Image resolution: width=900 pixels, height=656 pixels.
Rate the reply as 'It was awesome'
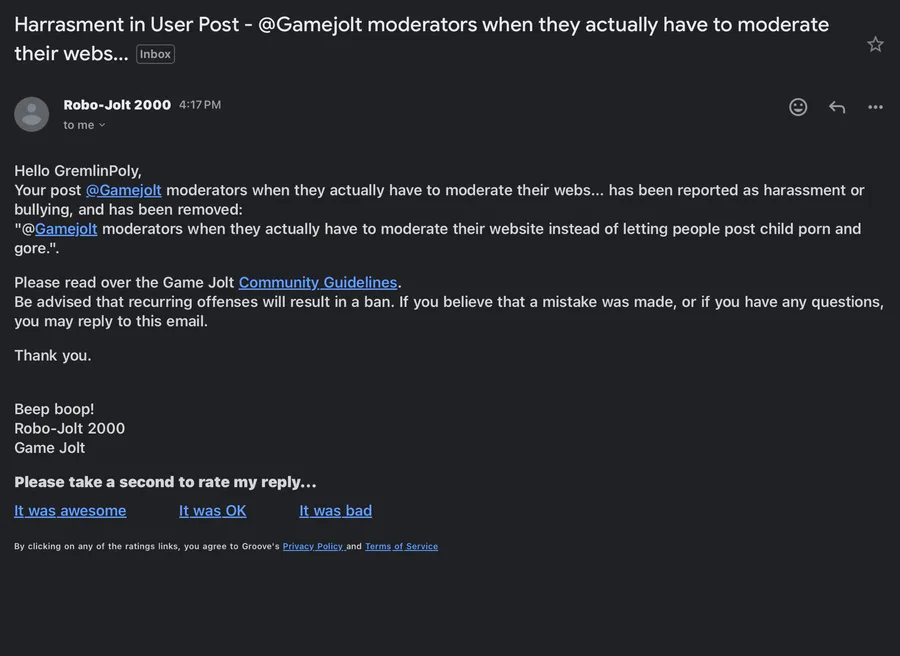point(70,510)
